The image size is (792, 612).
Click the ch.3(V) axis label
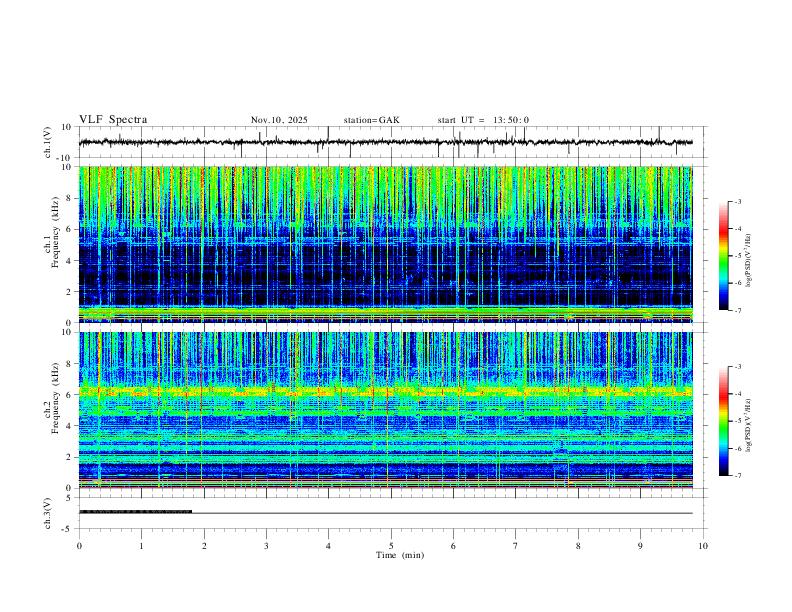click(x=48, y=513)
